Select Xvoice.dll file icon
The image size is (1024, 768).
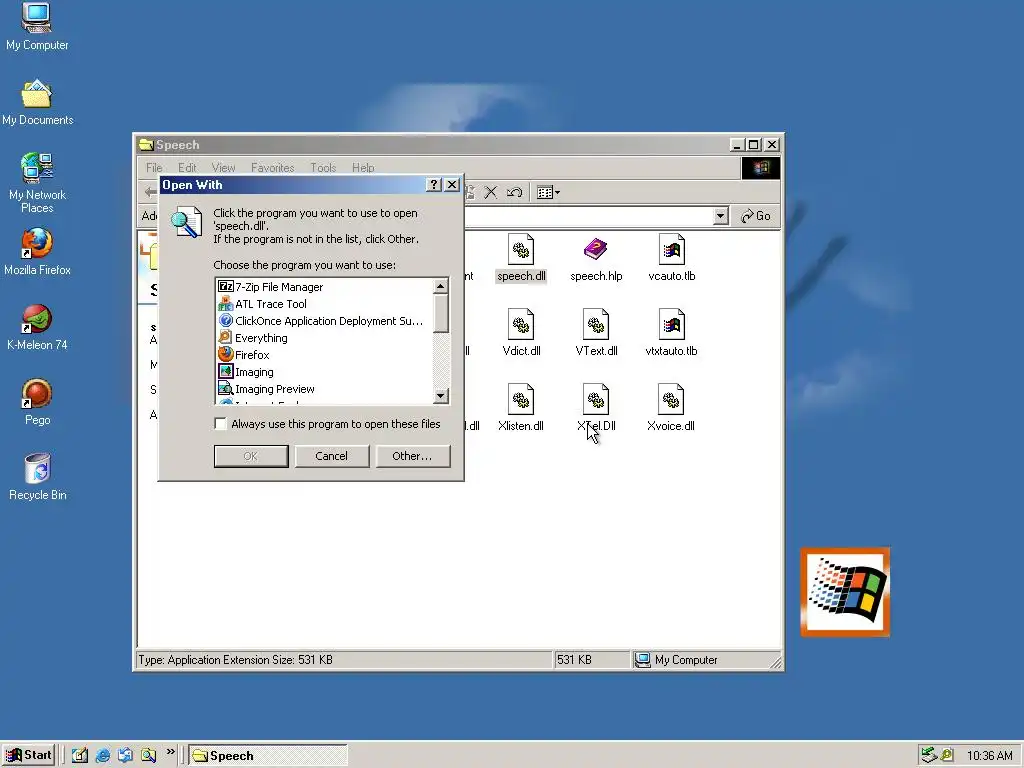click(671, 408)
